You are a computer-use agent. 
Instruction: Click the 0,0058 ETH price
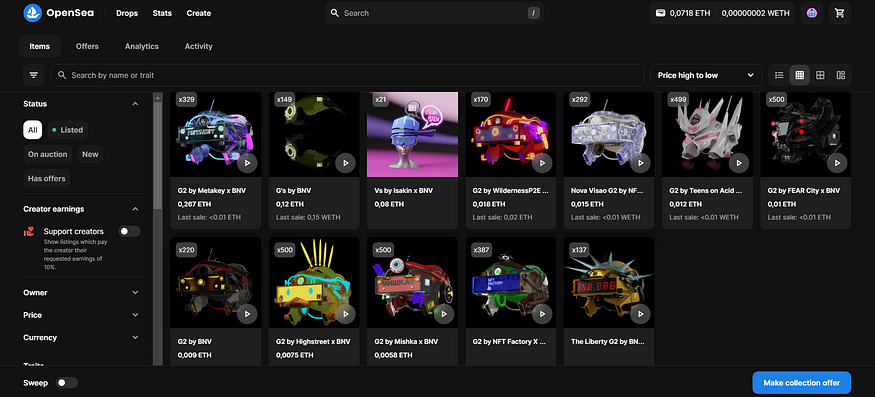[x=393, y=355]
